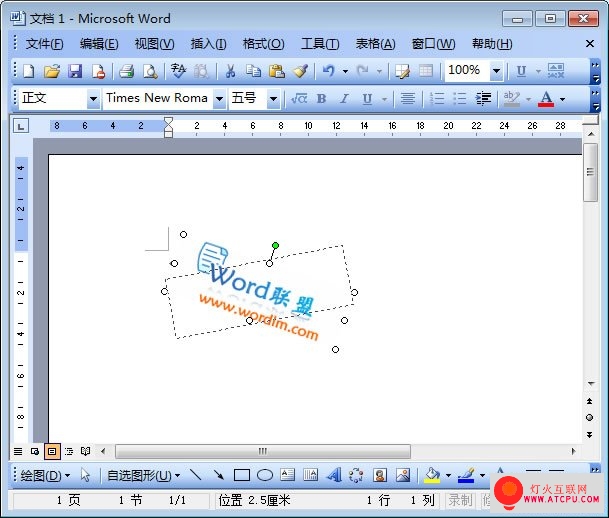
Task: Toggle Bold formatting
Action: [322, 99]
